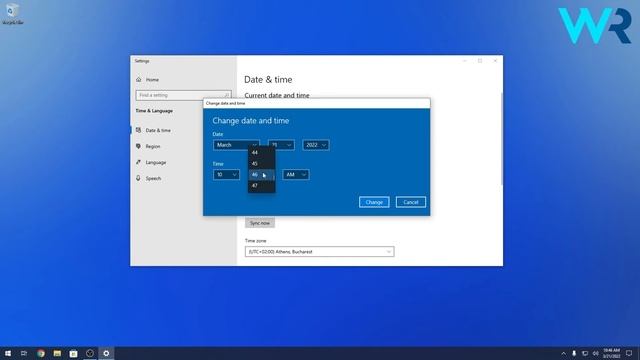640x360 pixels.
Task: Open the day of month dropdown
Action: [x=281, y=145]
